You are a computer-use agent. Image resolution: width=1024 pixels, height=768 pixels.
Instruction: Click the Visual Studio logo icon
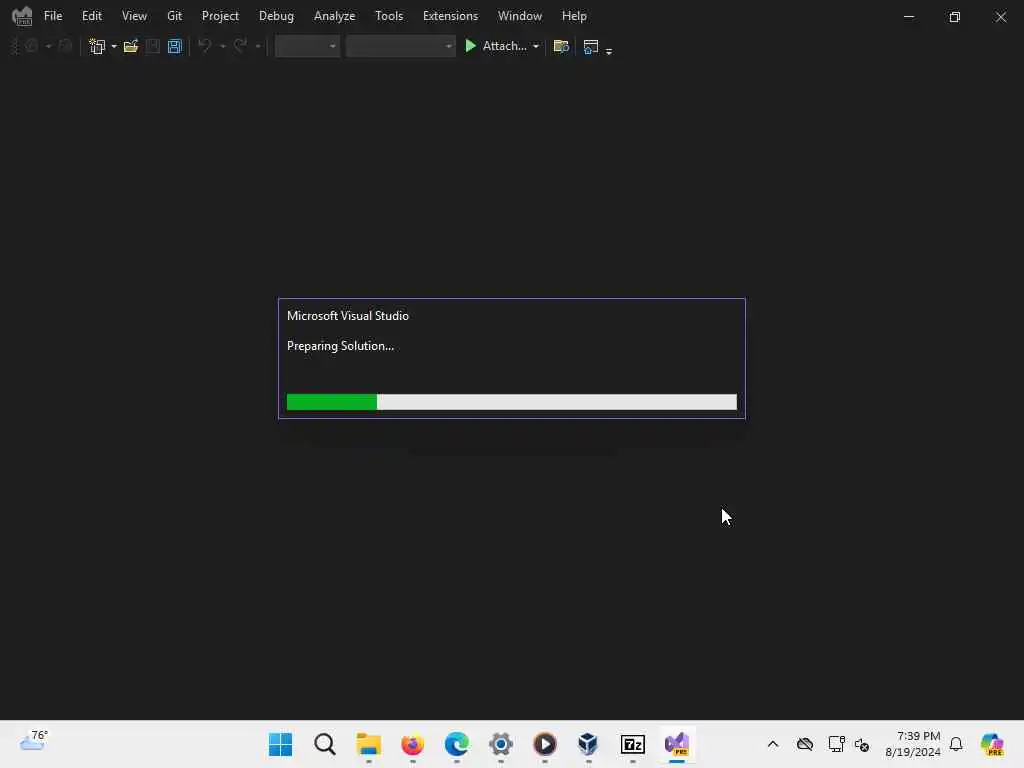(x=22, y=16)
